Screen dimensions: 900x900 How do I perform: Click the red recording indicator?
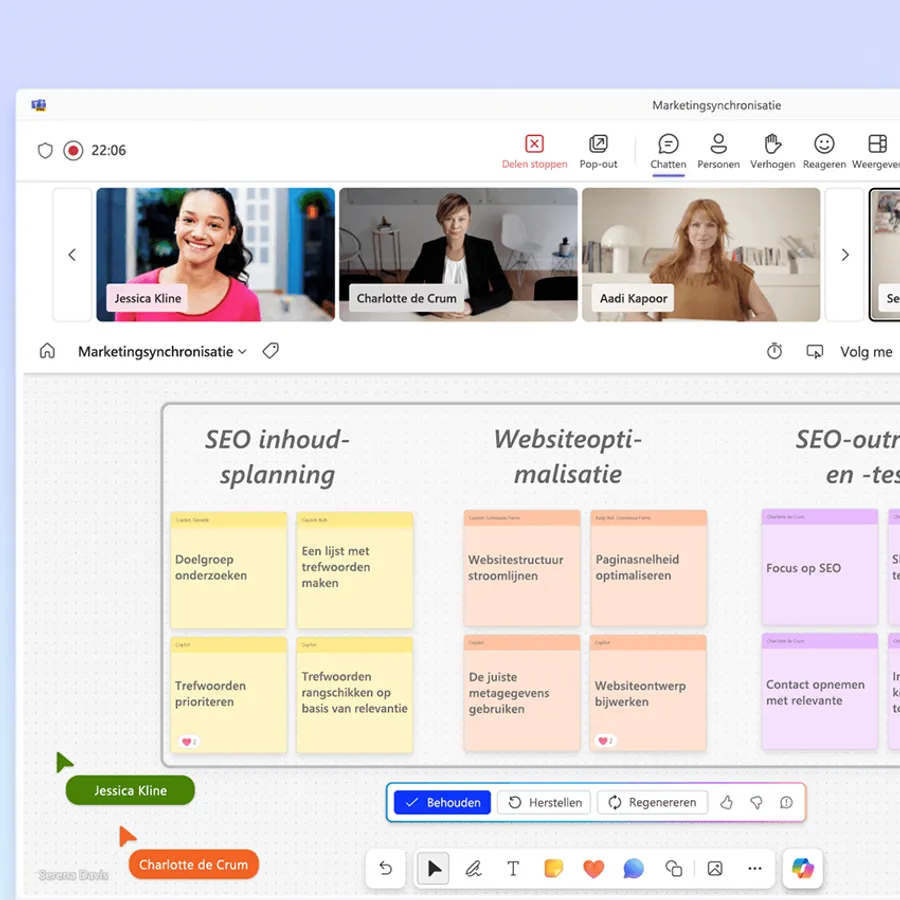(x=73, y=150)
